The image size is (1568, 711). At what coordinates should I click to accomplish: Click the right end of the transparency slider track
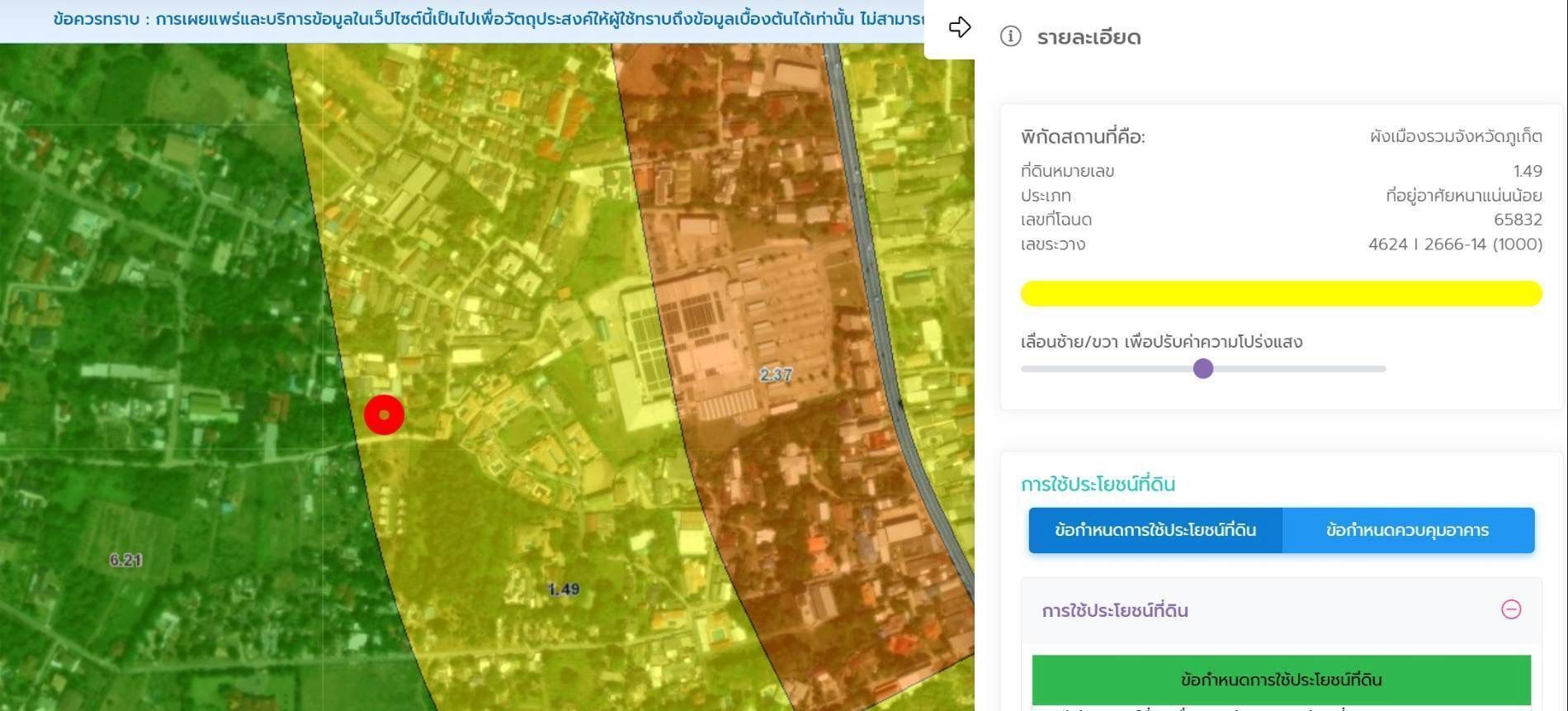(1381, 368)
